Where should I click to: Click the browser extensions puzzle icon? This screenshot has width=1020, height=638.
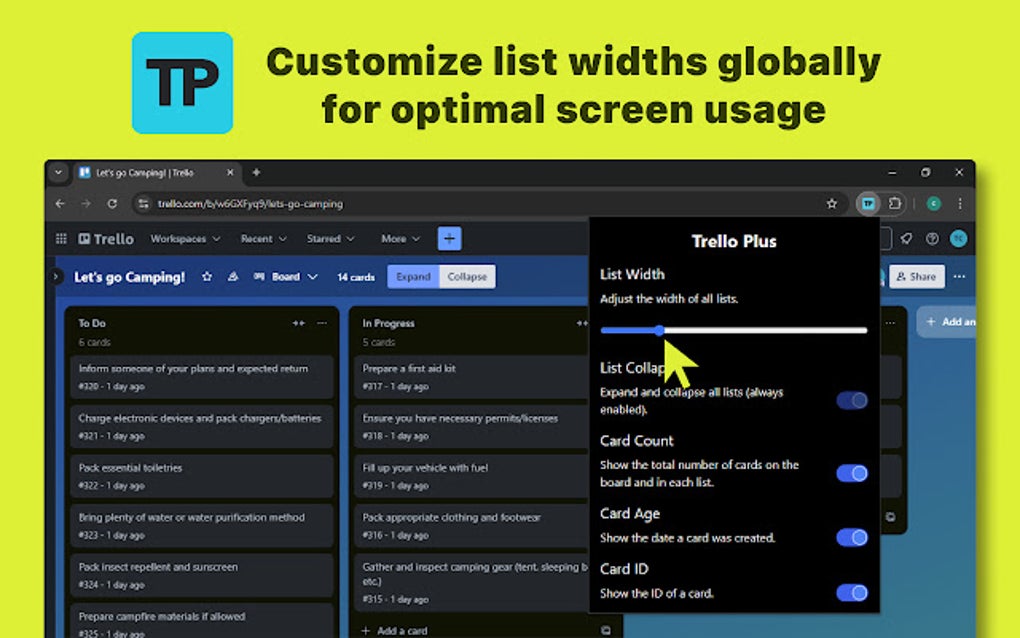tap(892, 203)
